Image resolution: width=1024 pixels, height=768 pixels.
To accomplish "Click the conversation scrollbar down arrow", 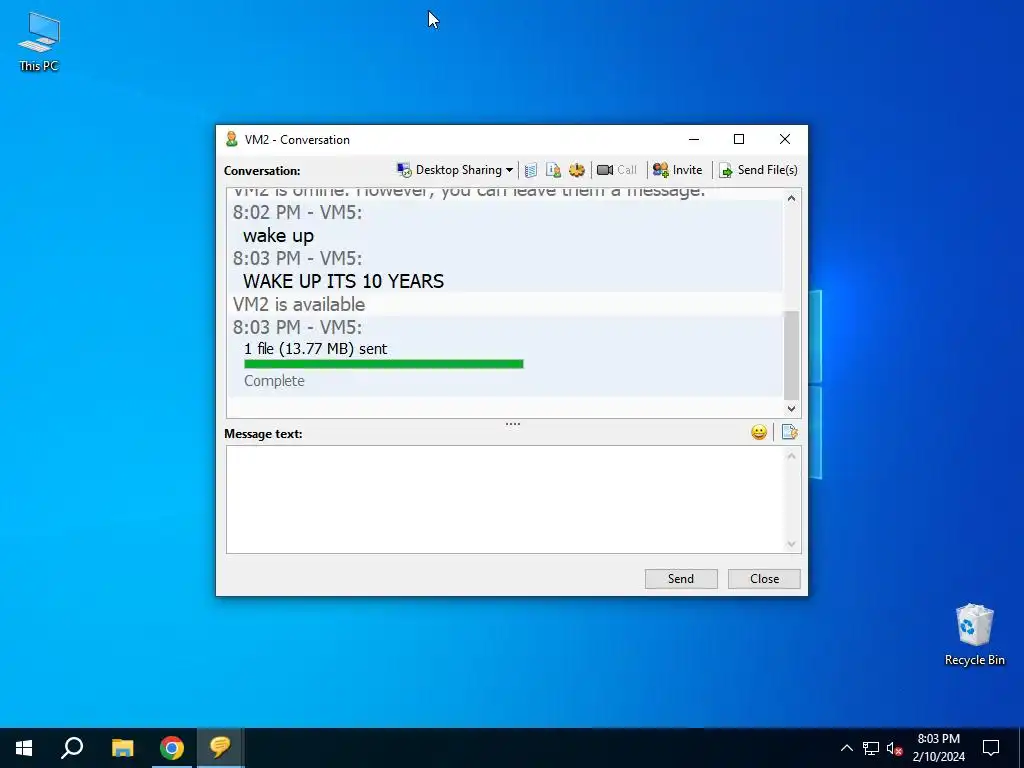I will (792, 409).
